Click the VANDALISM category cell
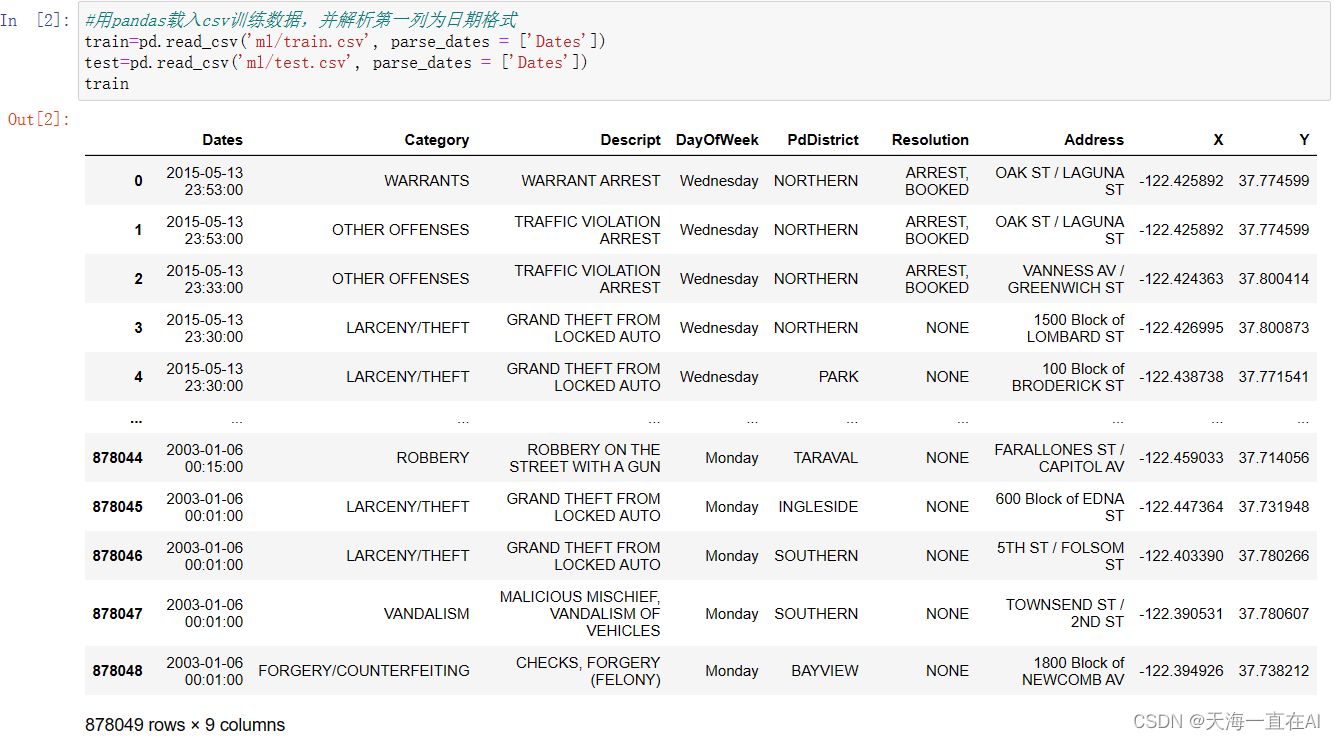Viewport: 1335px width, 740px height. [427, 614]
